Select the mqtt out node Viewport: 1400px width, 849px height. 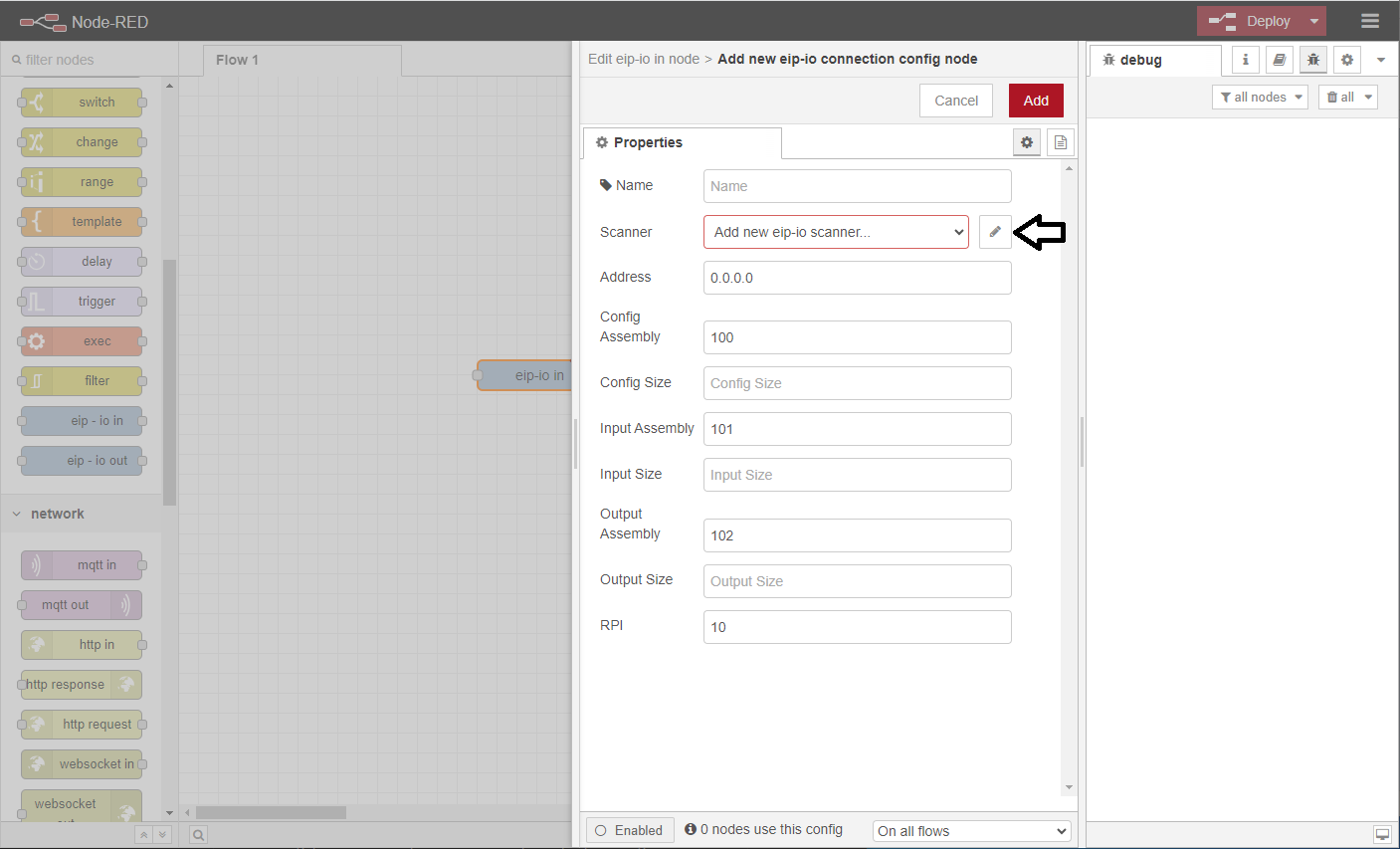pyautogui.click(x=82, y=605)
